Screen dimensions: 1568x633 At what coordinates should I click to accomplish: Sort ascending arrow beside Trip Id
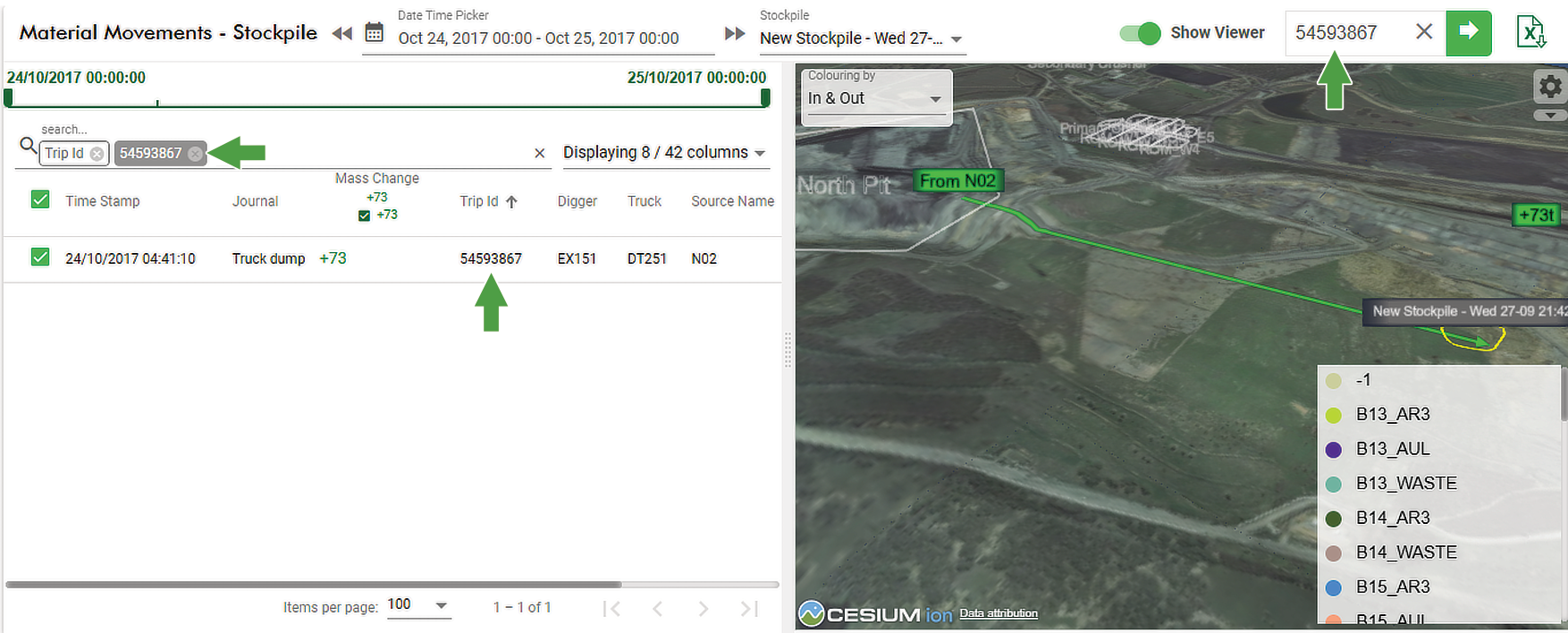tap(511, 202)
